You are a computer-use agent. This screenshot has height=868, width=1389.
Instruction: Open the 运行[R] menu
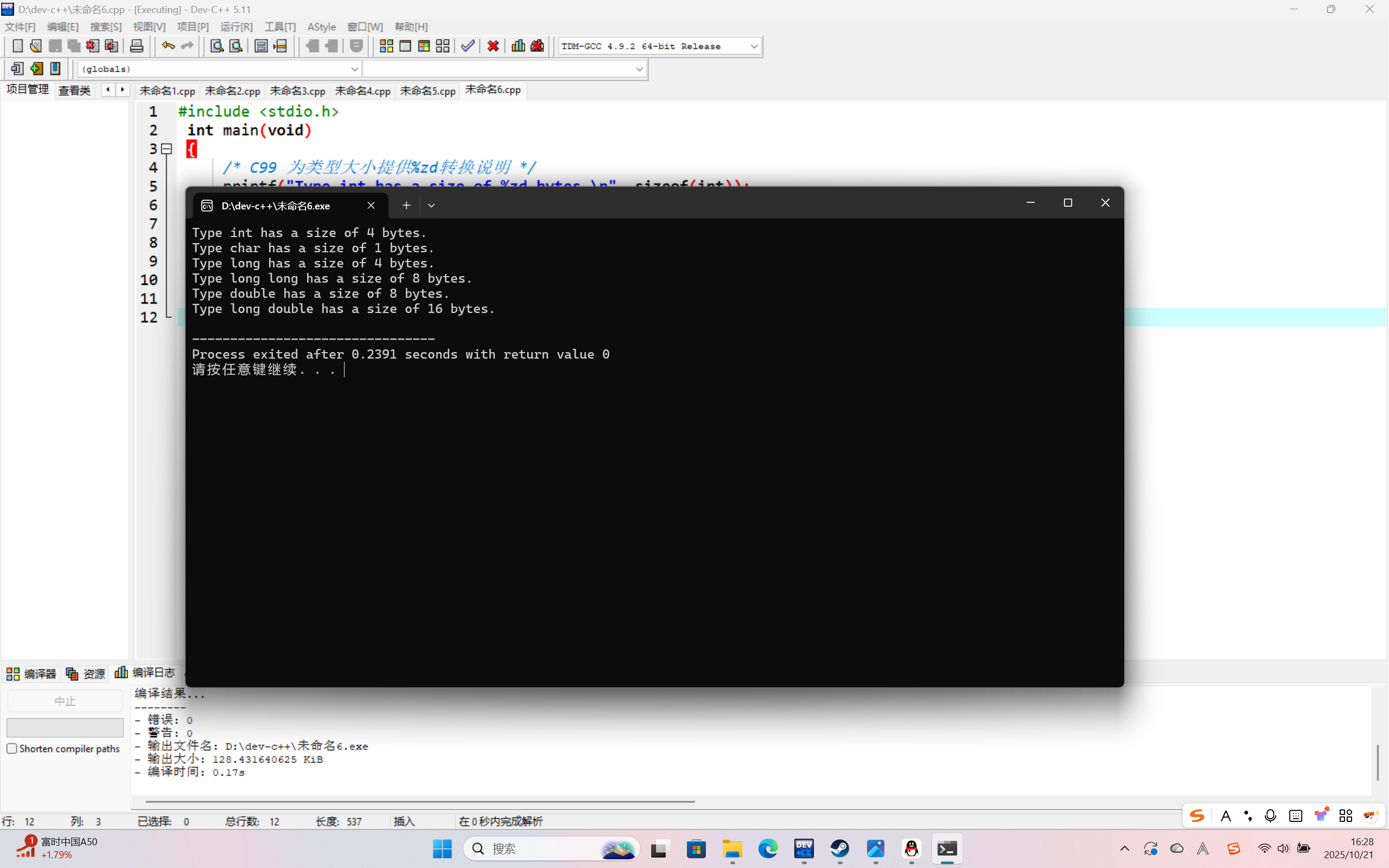[236, 27]
